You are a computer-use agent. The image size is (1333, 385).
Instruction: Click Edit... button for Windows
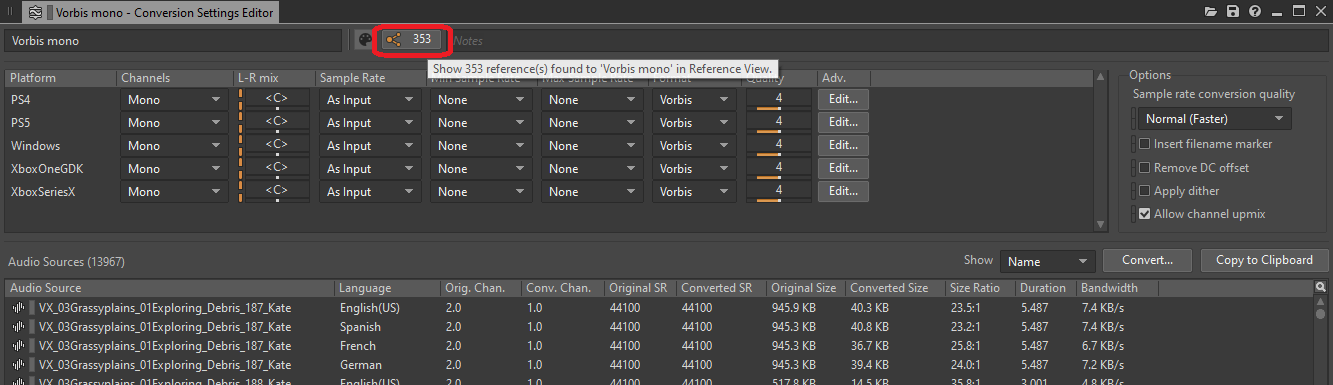click(x=843, y=145)
